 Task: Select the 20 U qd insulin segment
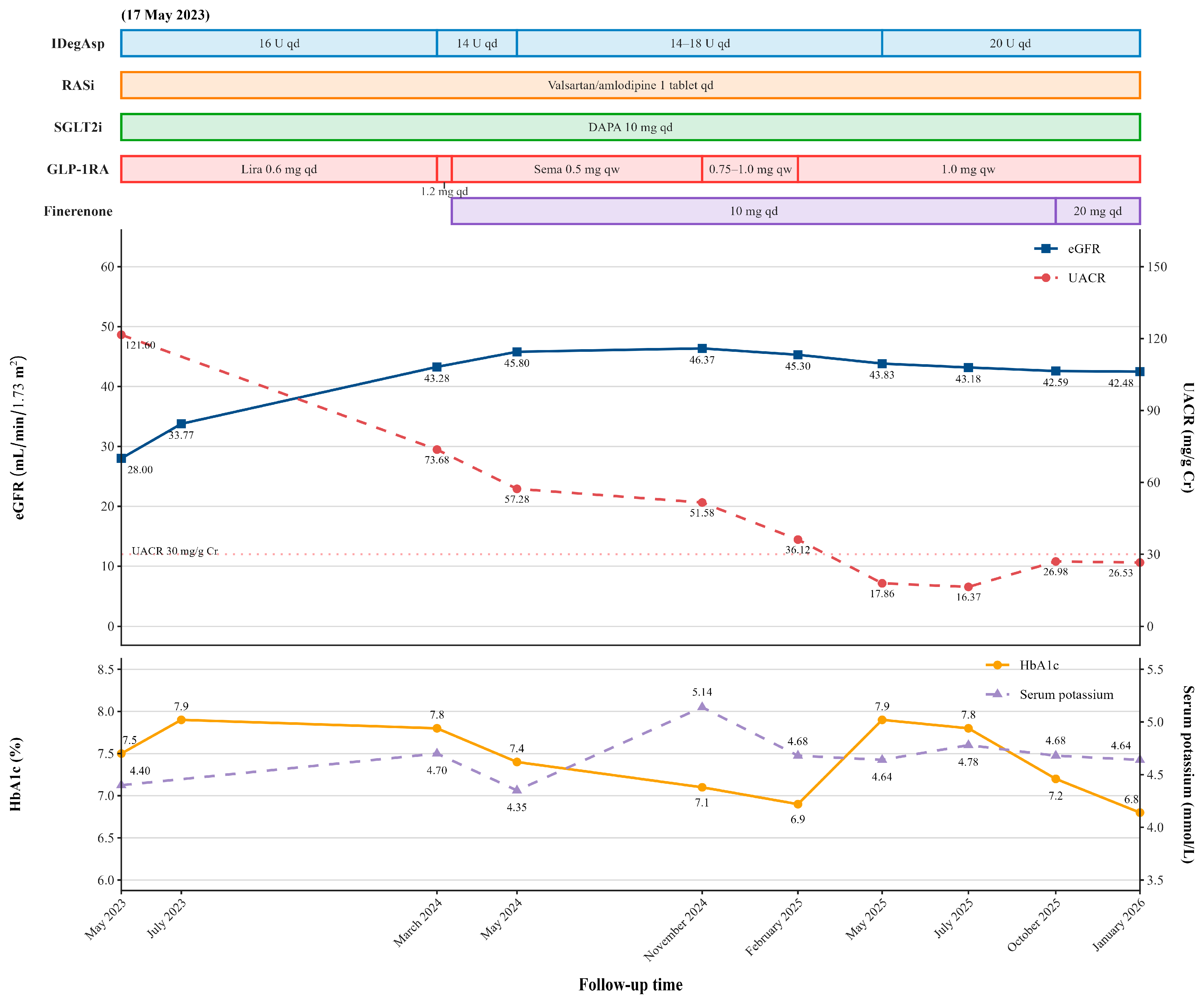coord(1011,44)
